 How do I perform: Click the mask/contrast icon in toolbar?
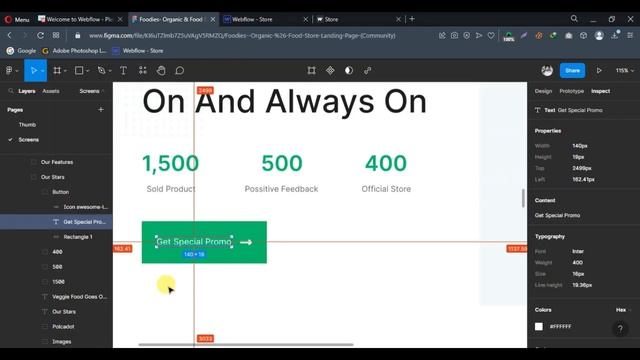[x=349, y=71]
